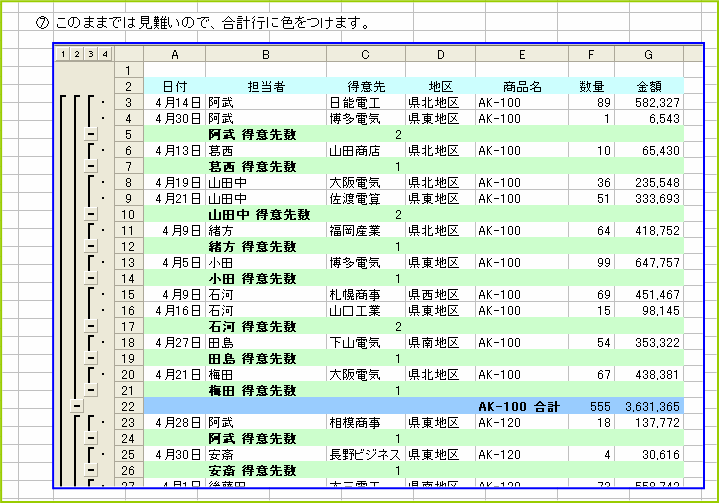
Task: Collapse group at row 26 (安斎 得意先数)
Action: (91, 470)
